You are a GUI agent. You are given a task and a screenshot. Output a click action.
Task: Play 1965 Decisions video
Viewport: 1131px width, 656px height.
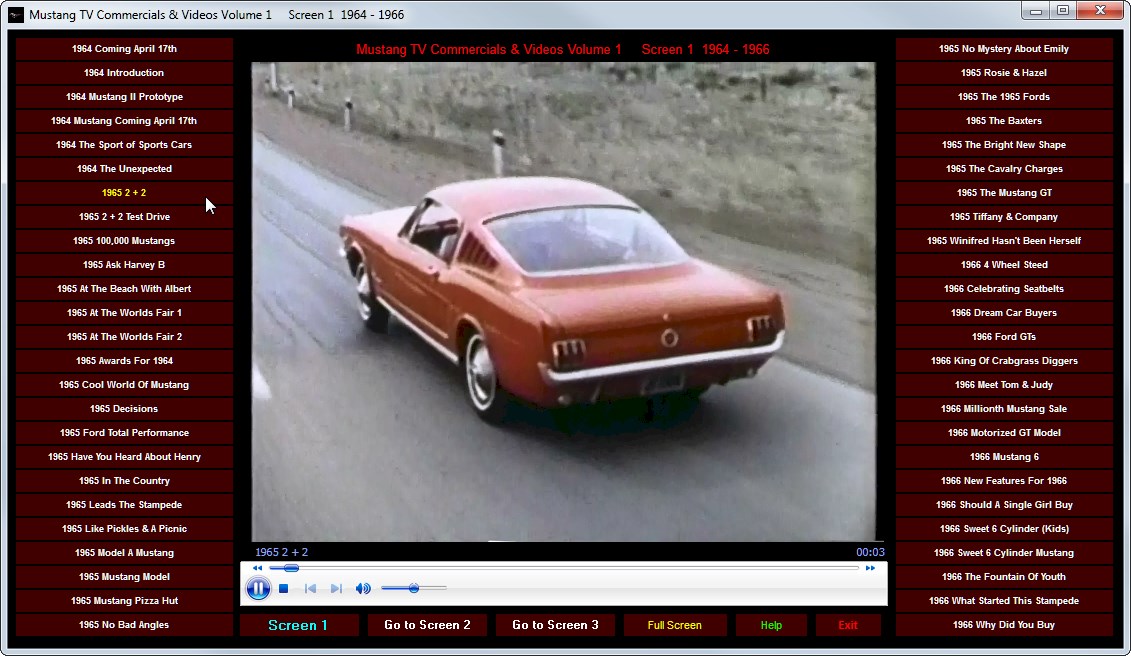[x=124, y=408]
